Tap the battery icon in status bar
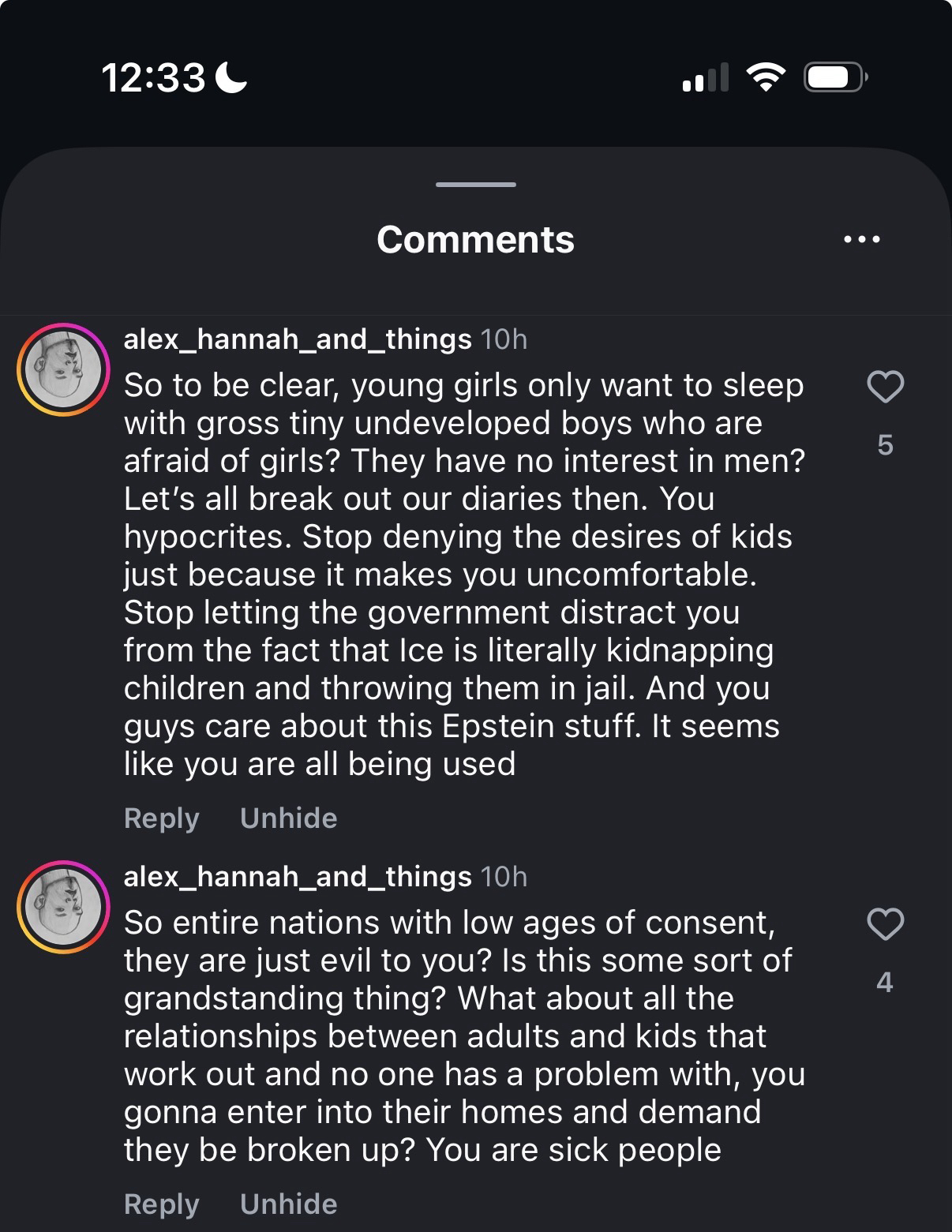This screenshot has height=1232, width=952. 834,77
